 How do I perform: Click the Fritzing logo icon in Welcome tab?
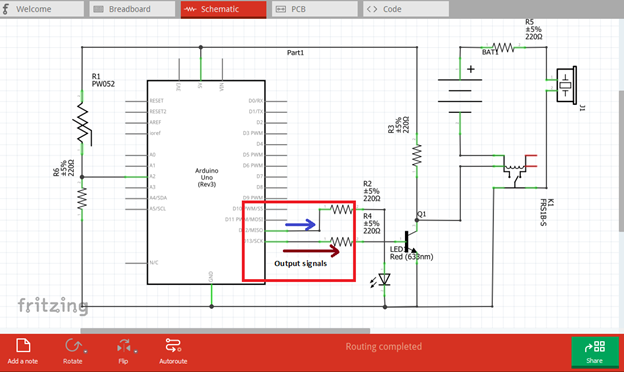(x=5, y=9)
